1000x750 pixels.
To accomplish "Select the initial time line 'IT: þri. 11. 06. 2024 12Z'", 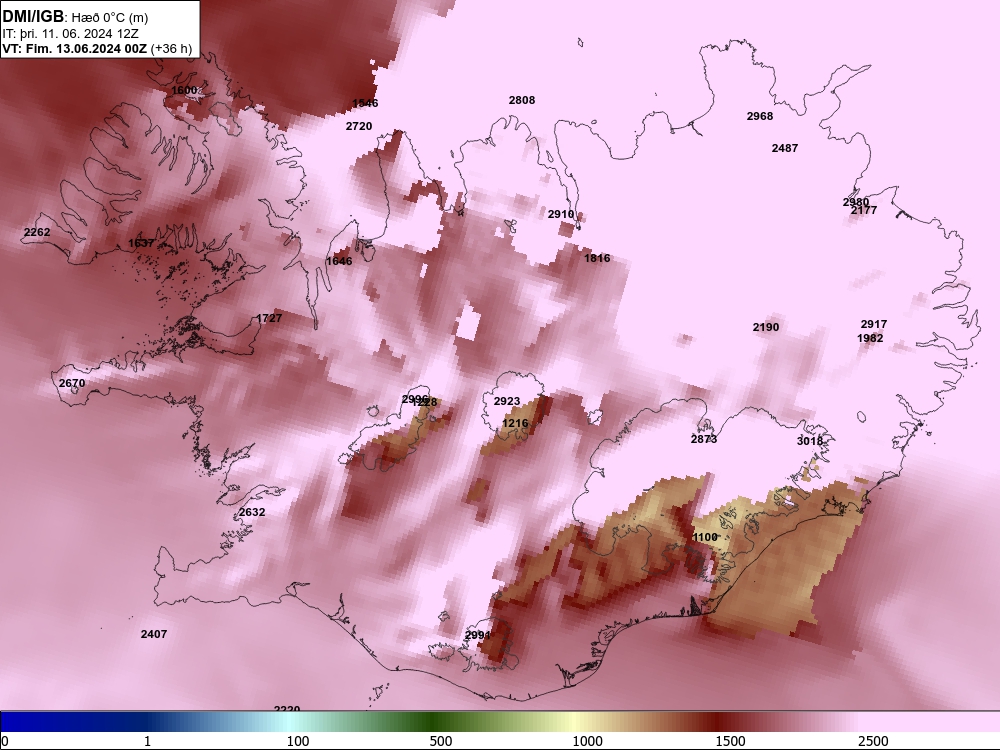I will 70,34.
